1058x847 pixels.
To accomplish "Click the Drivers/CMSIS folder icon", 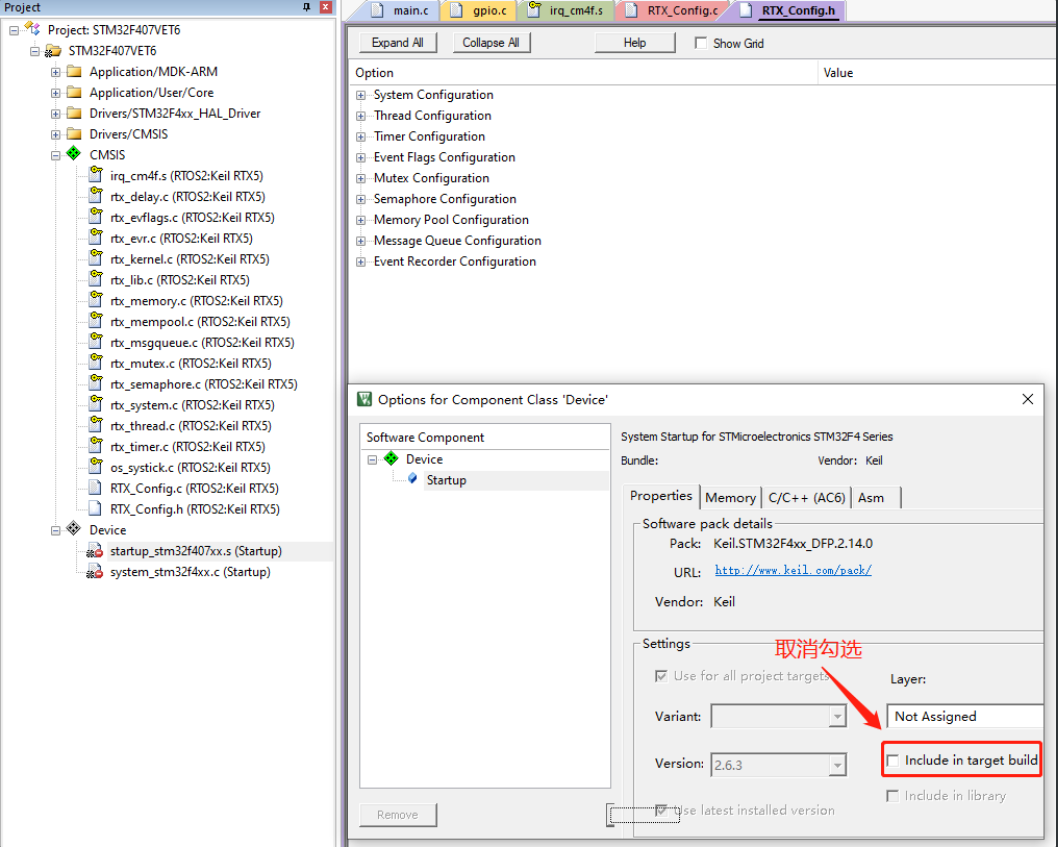I will [73, 133].
